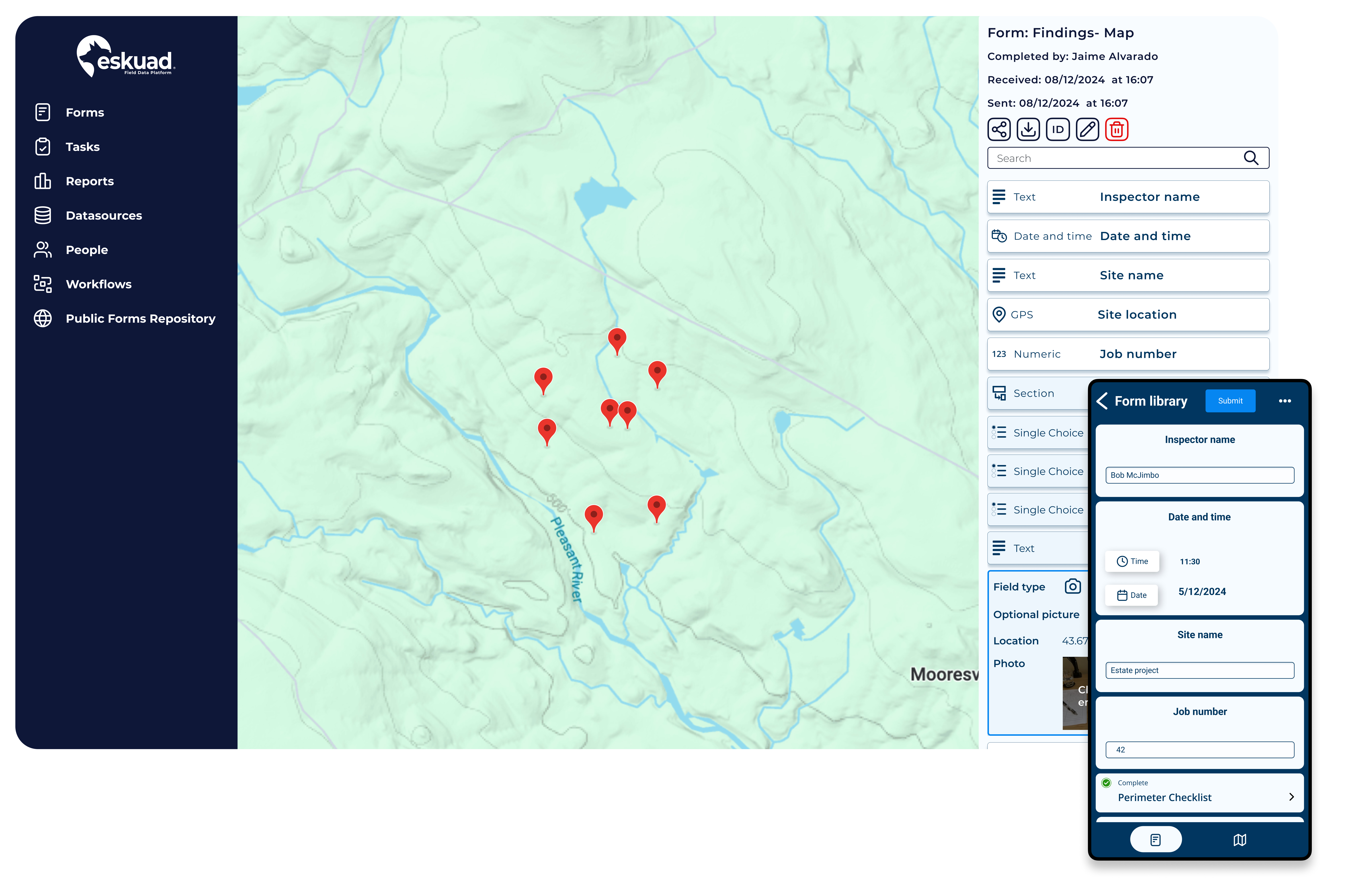This screenshot has height=896, width=1350.
Task: Click the Datasources database icon
Action: coord(43,215)
